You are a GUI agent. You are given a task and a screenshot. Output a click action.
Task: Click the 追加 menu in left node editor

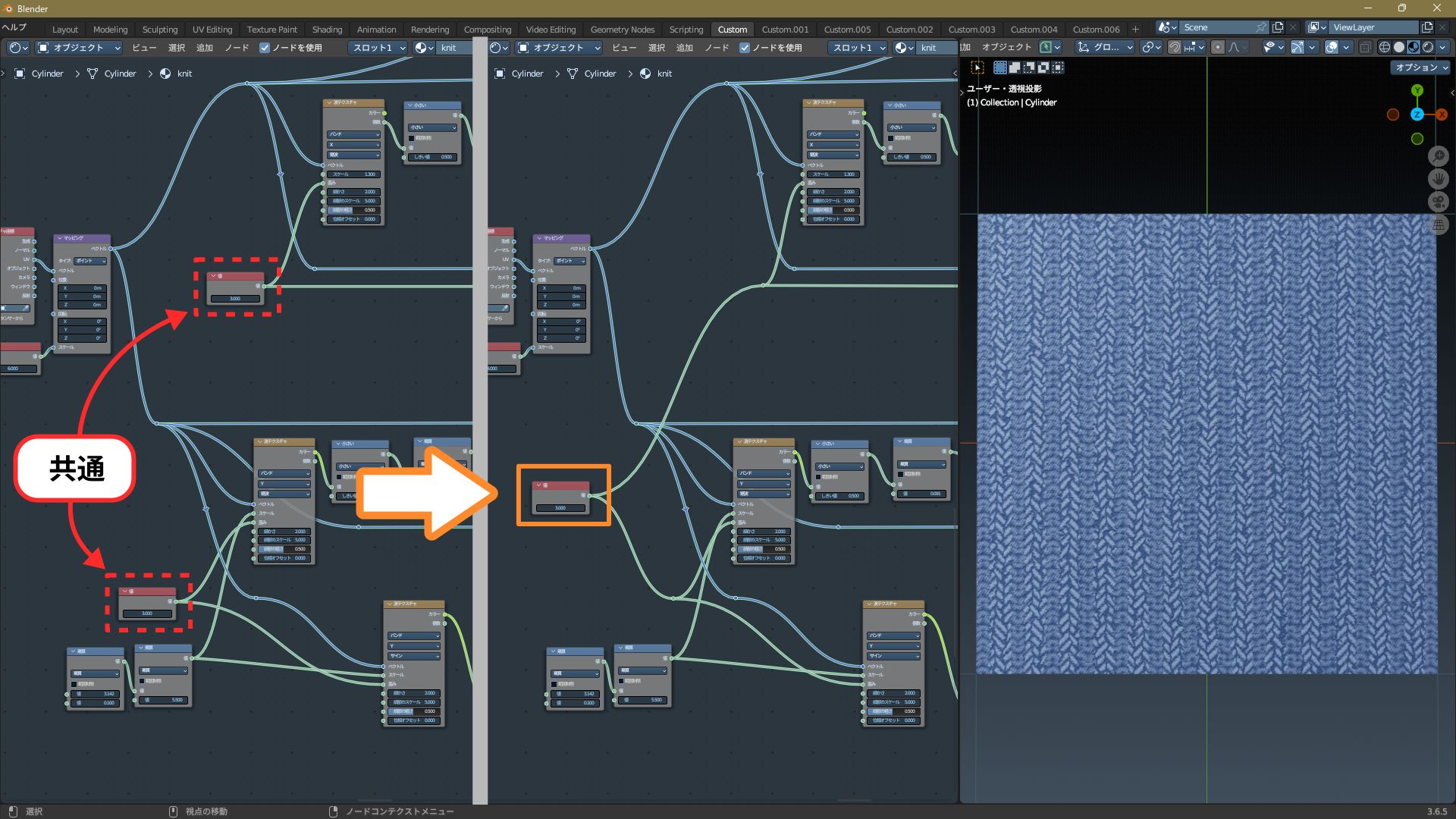[204, 48]
